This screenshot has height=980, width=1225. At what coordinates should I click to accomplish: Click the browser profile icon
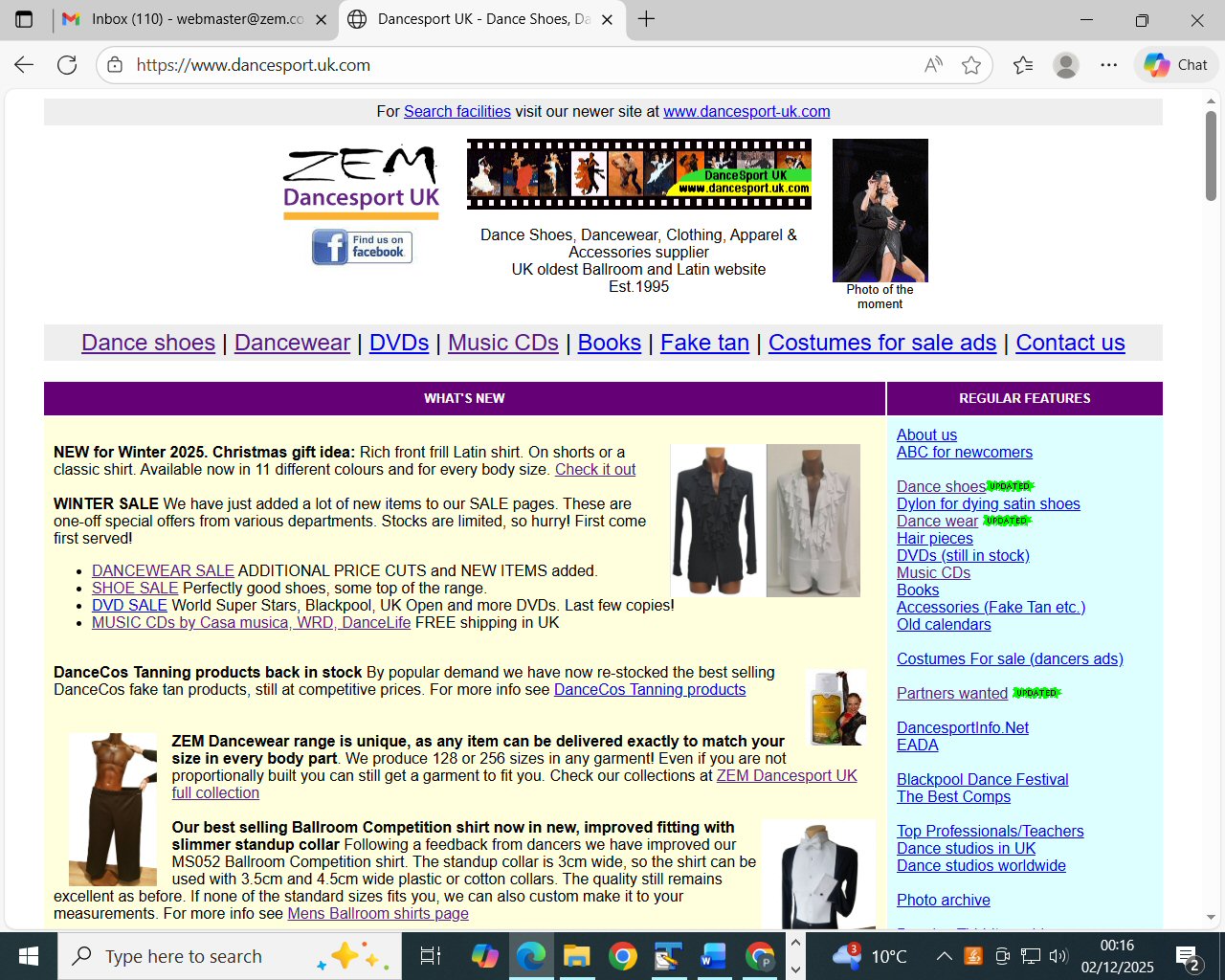pos(1065,64)
